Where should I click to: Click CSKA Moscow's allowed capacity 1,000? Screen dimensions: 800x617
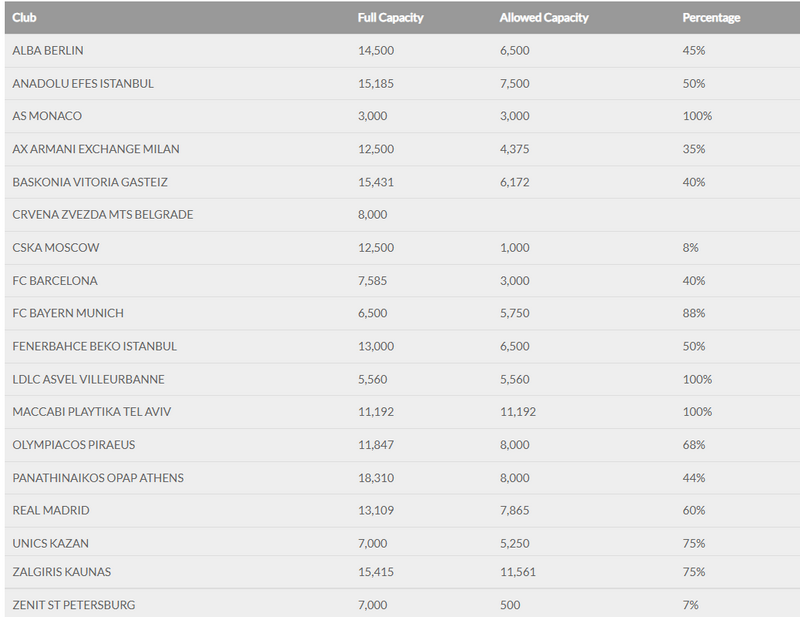coord(515,248)
